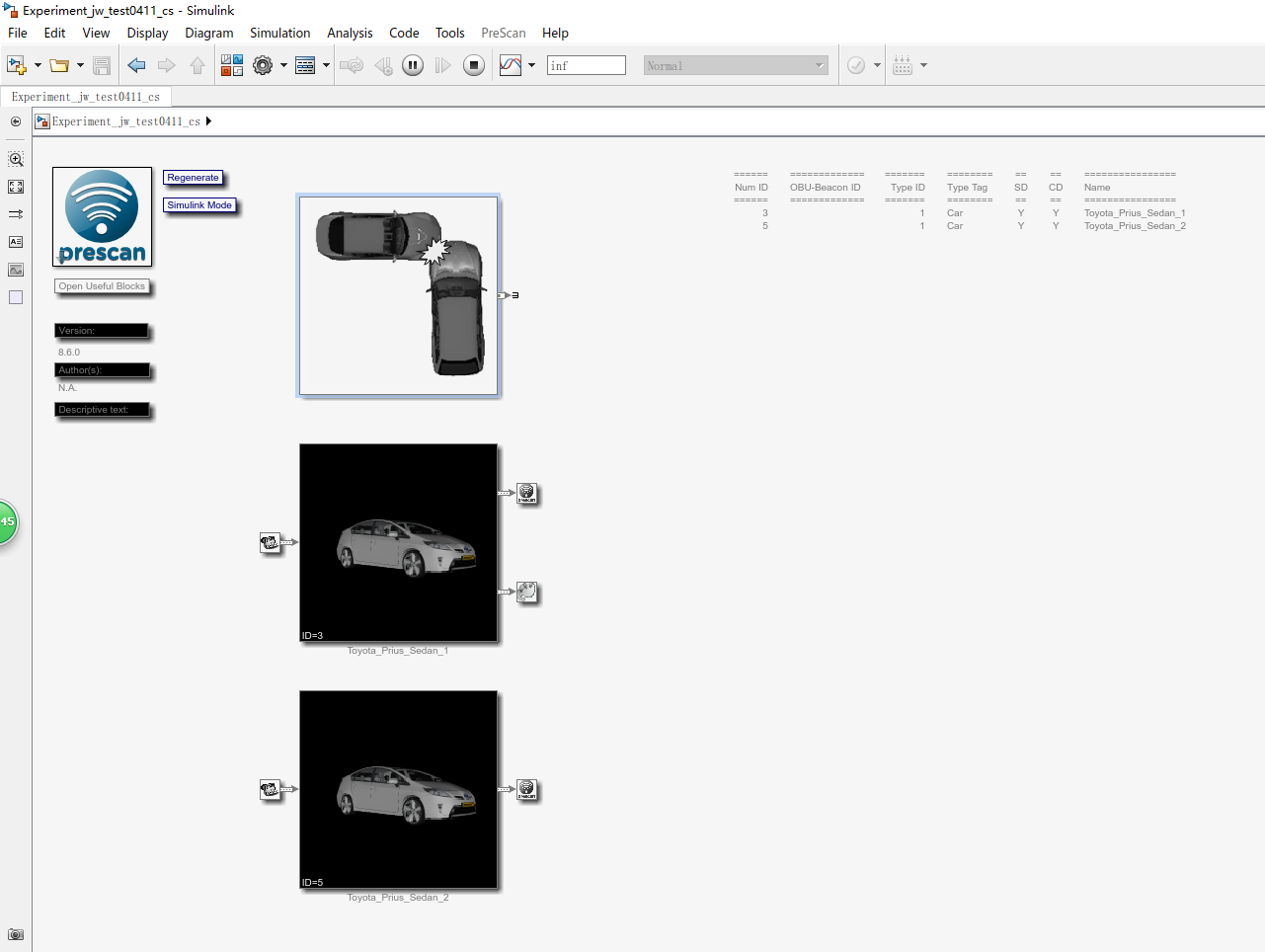The width and height of the screenshot is (1265, 952).
Task: Select the input port block of Toyota_Prius_Sedan_1
Action: pyautogui.click(x=270, y=542)
